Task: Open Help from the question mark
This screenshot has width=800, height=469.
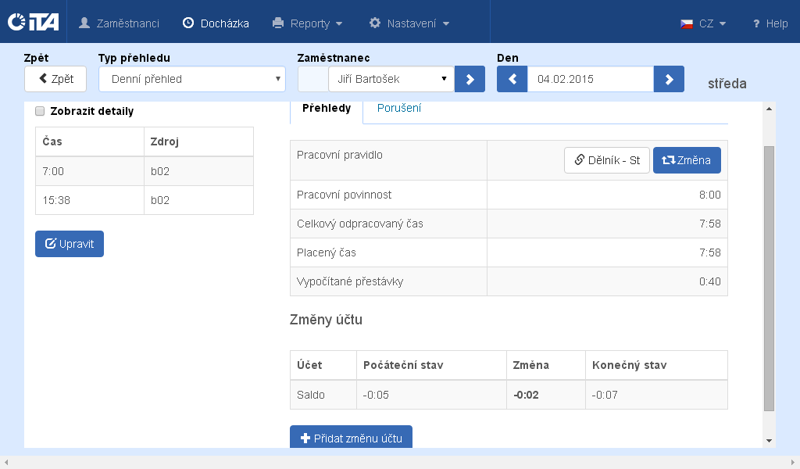Action: tap(770, 23)
